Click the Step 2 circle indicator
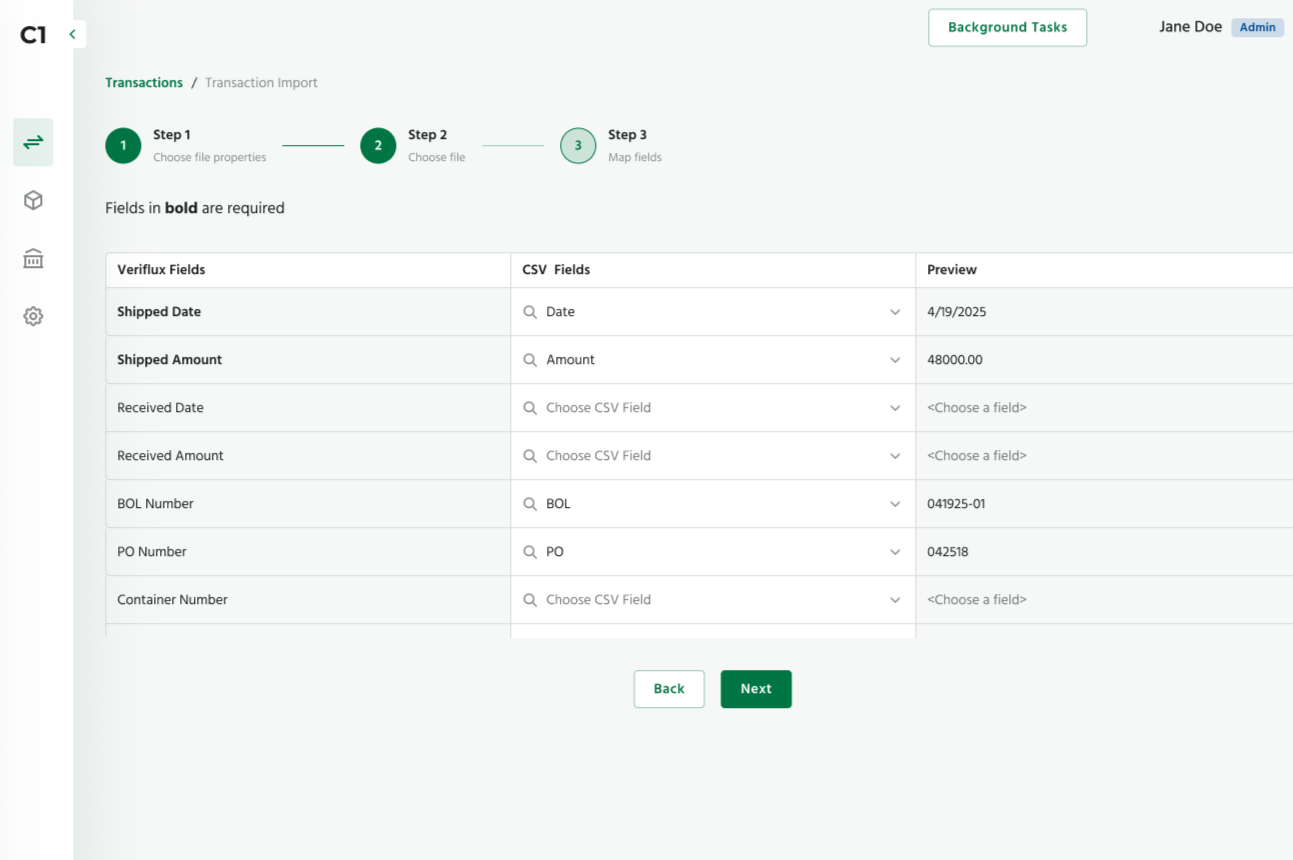 point(378,145)
